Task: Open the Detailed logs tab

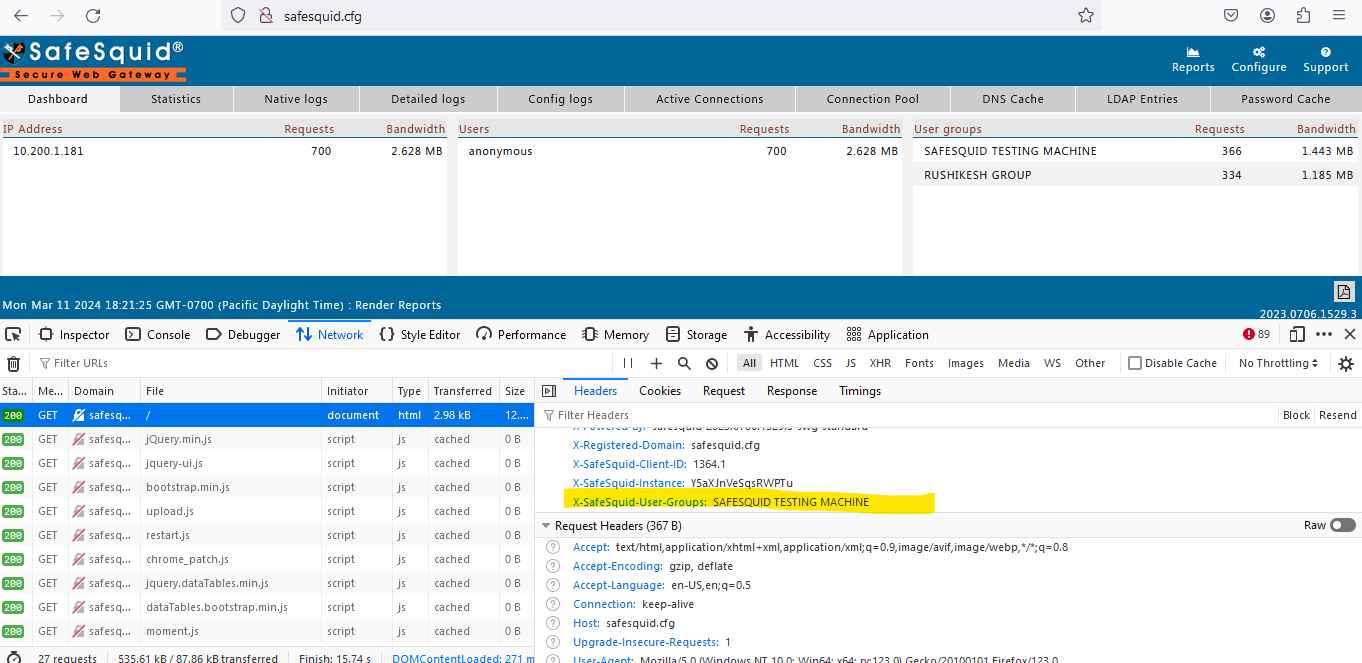Action: (428, 99)
